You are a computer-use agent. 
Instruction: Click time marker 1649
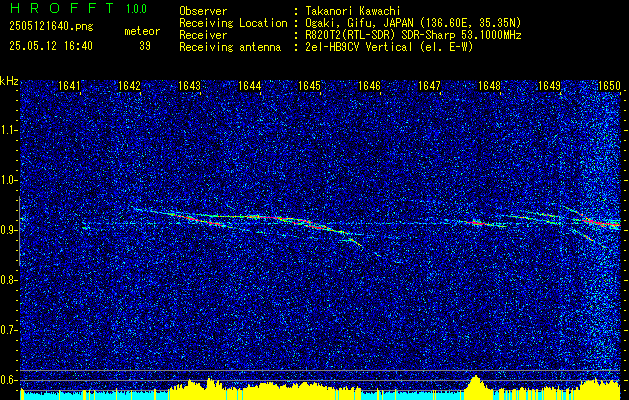549,86
